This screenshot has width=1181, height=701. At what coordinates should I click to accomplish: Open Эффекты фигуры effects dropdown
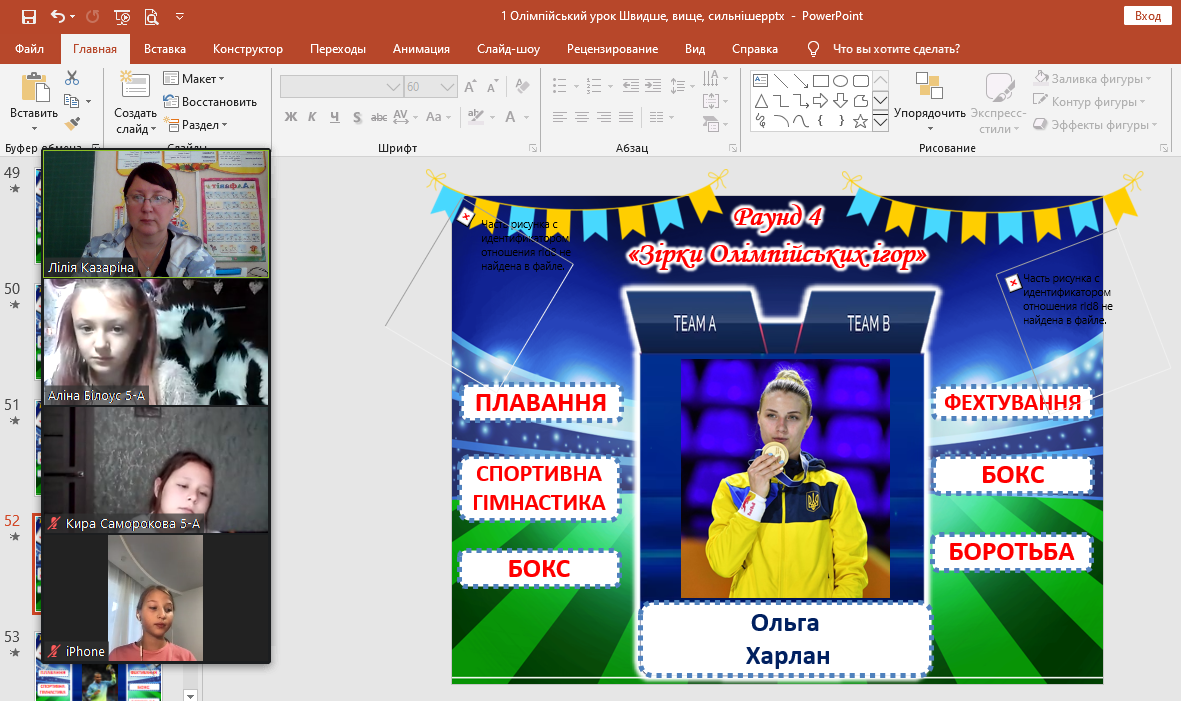coord(1095,125)
